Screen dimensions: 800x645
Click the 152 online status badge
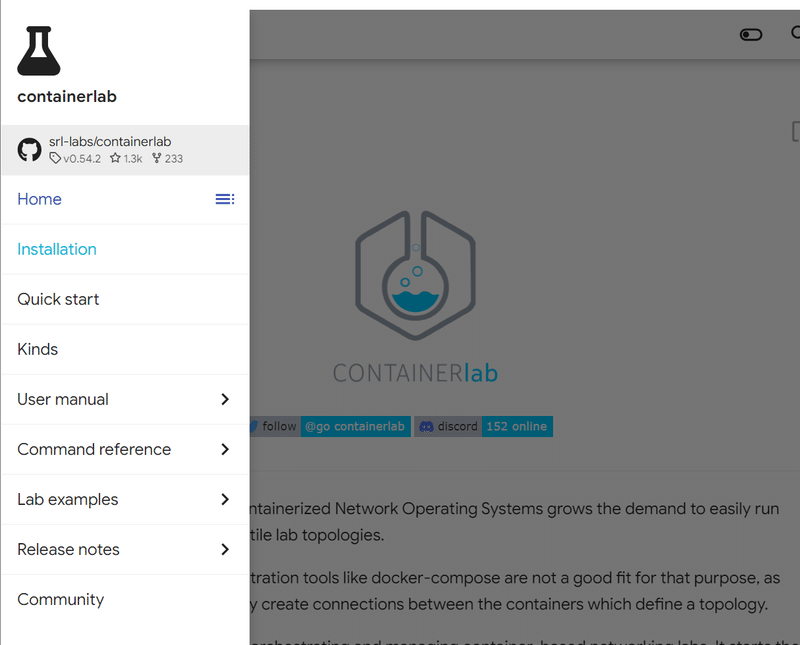[517, 426]
